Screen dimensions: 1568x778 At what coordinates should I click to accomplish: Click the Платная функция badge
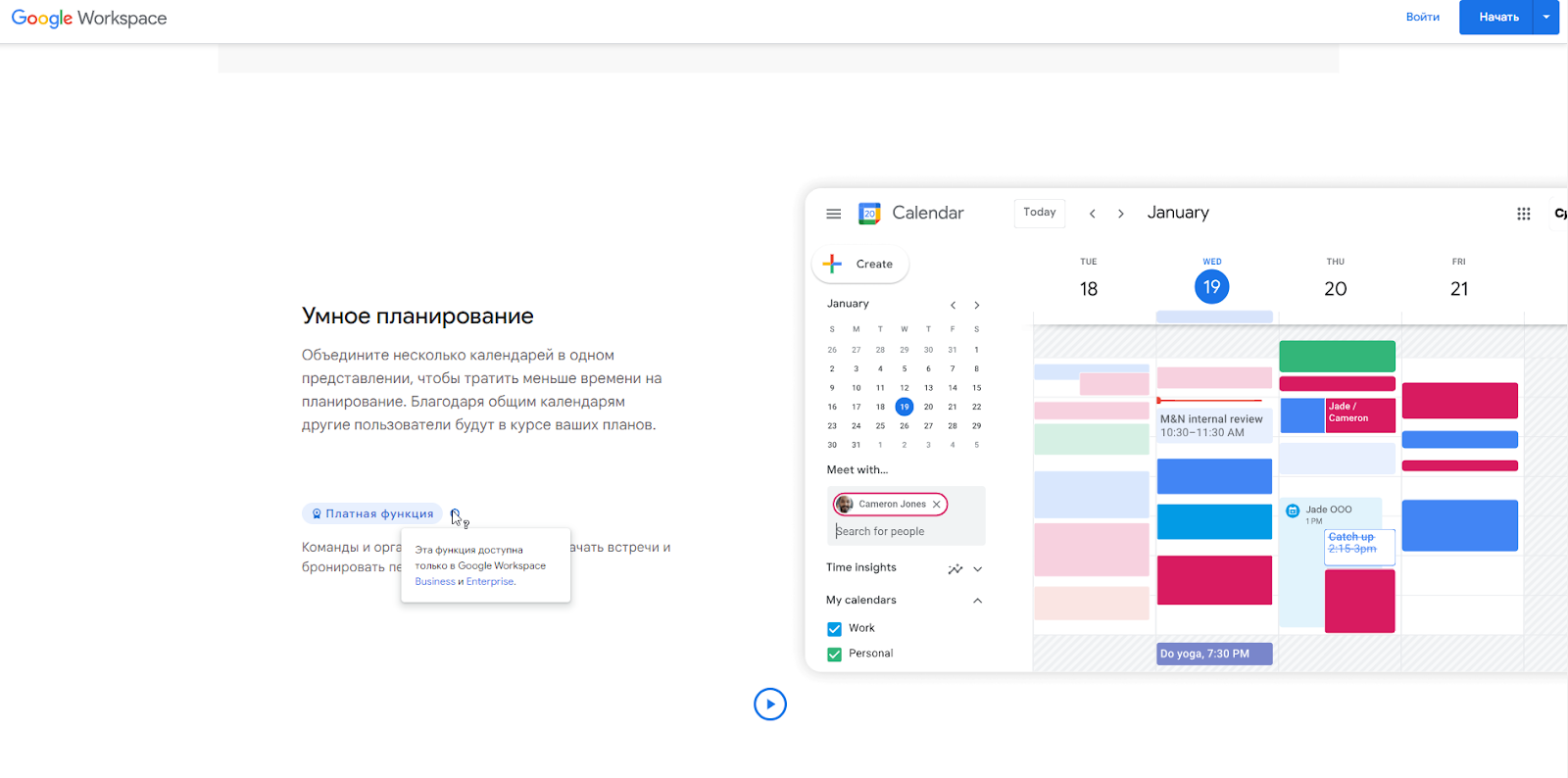(372, 513)
